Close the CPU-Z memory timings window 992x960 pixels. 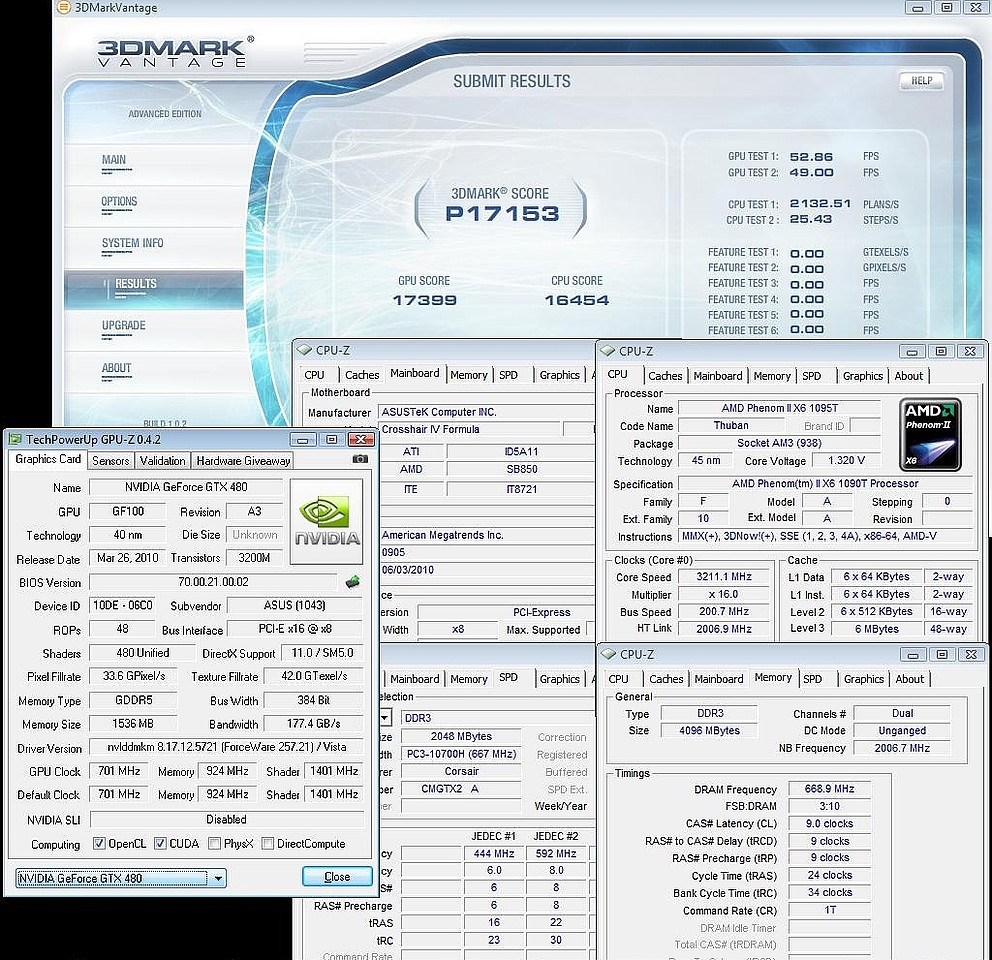[x=970, y=654]
